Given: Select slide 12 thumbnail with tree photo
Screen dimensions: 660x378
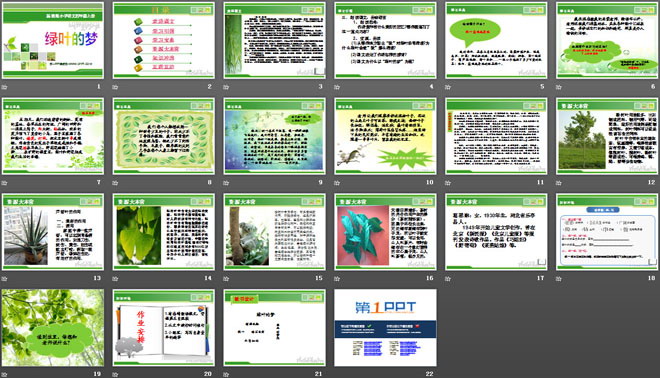Looking at the screenshot, I should [607, 136].
